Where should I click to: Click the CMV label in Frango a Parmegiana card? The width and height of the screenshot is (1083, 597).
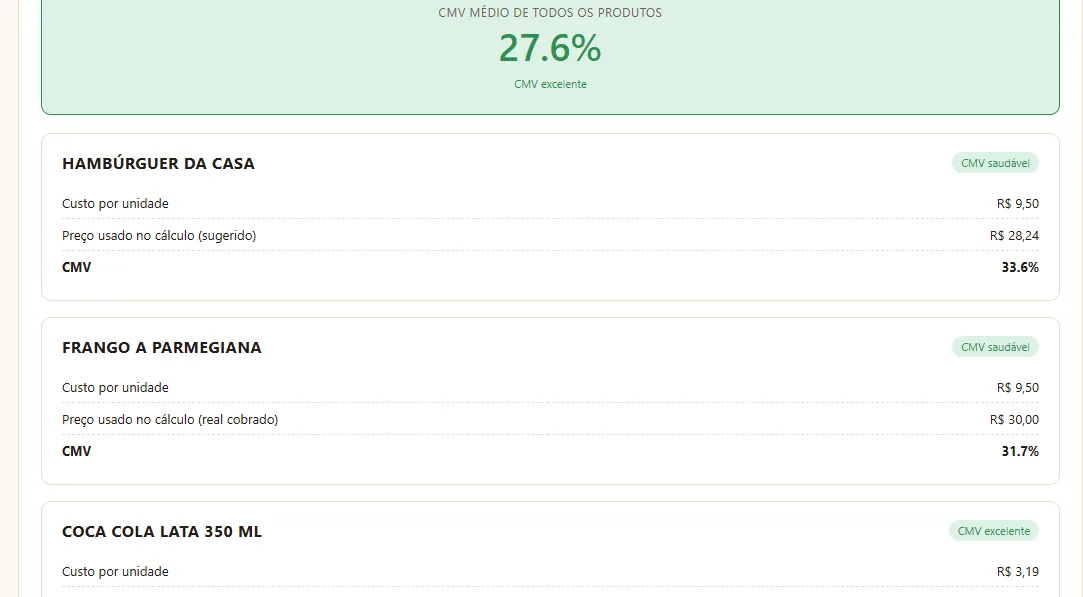(77, 451)
